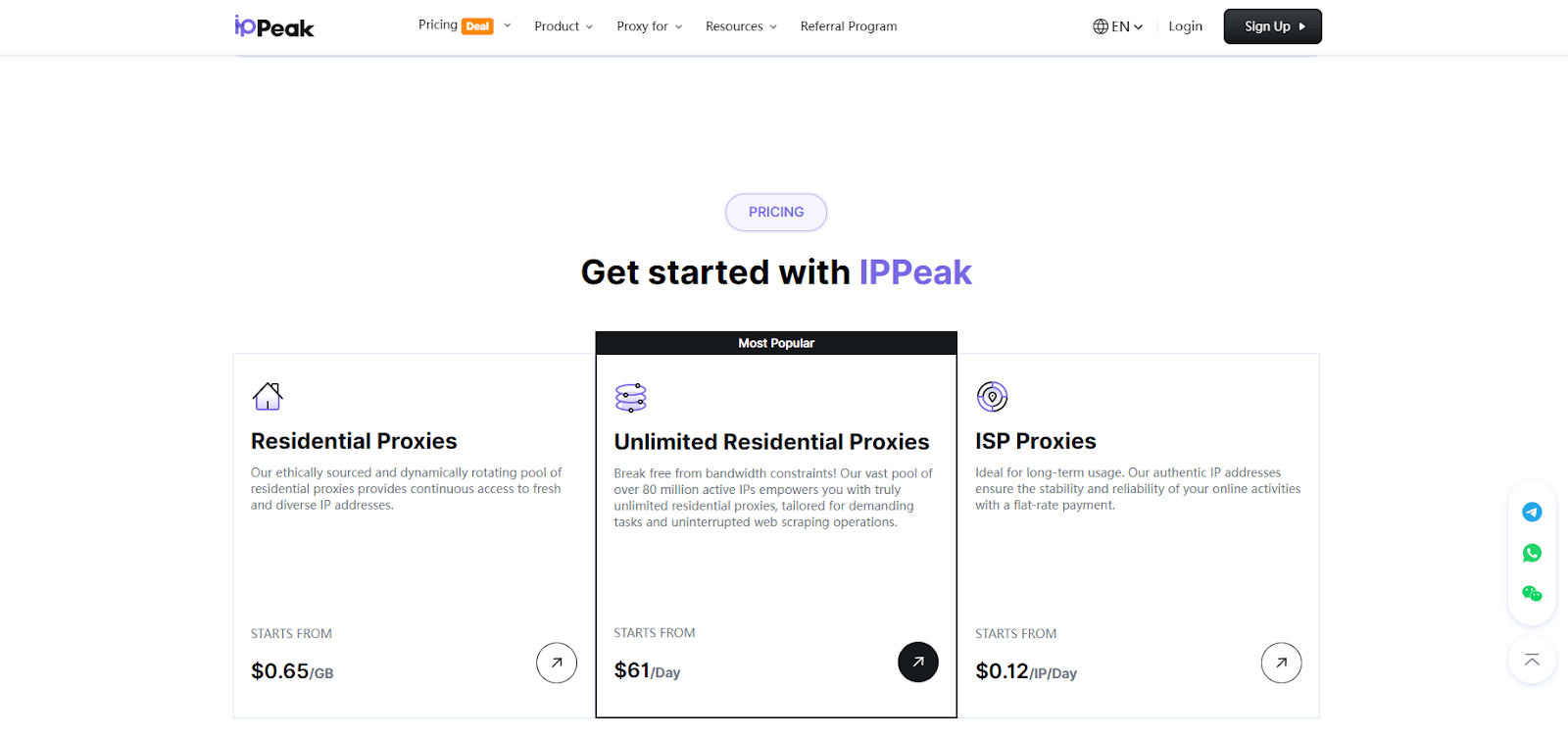1568x738 pixels.
Task: Click the IPPeak logo
Action: tap(274, 26)
